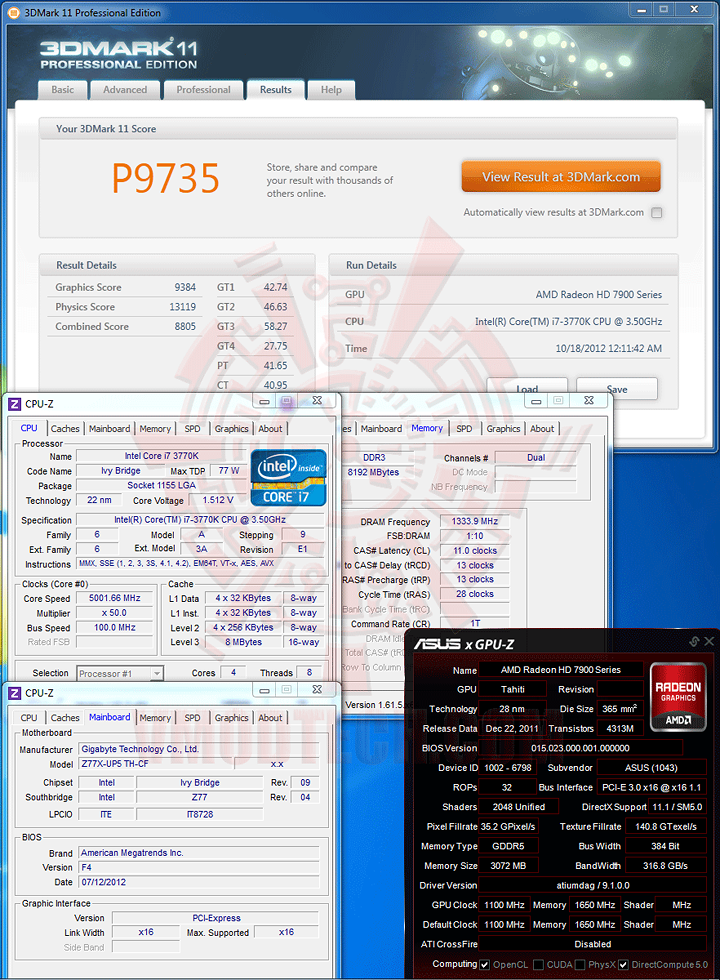
Task: Open SPD tab in upper CPU-Z window
Action: [x=192, y=429]
